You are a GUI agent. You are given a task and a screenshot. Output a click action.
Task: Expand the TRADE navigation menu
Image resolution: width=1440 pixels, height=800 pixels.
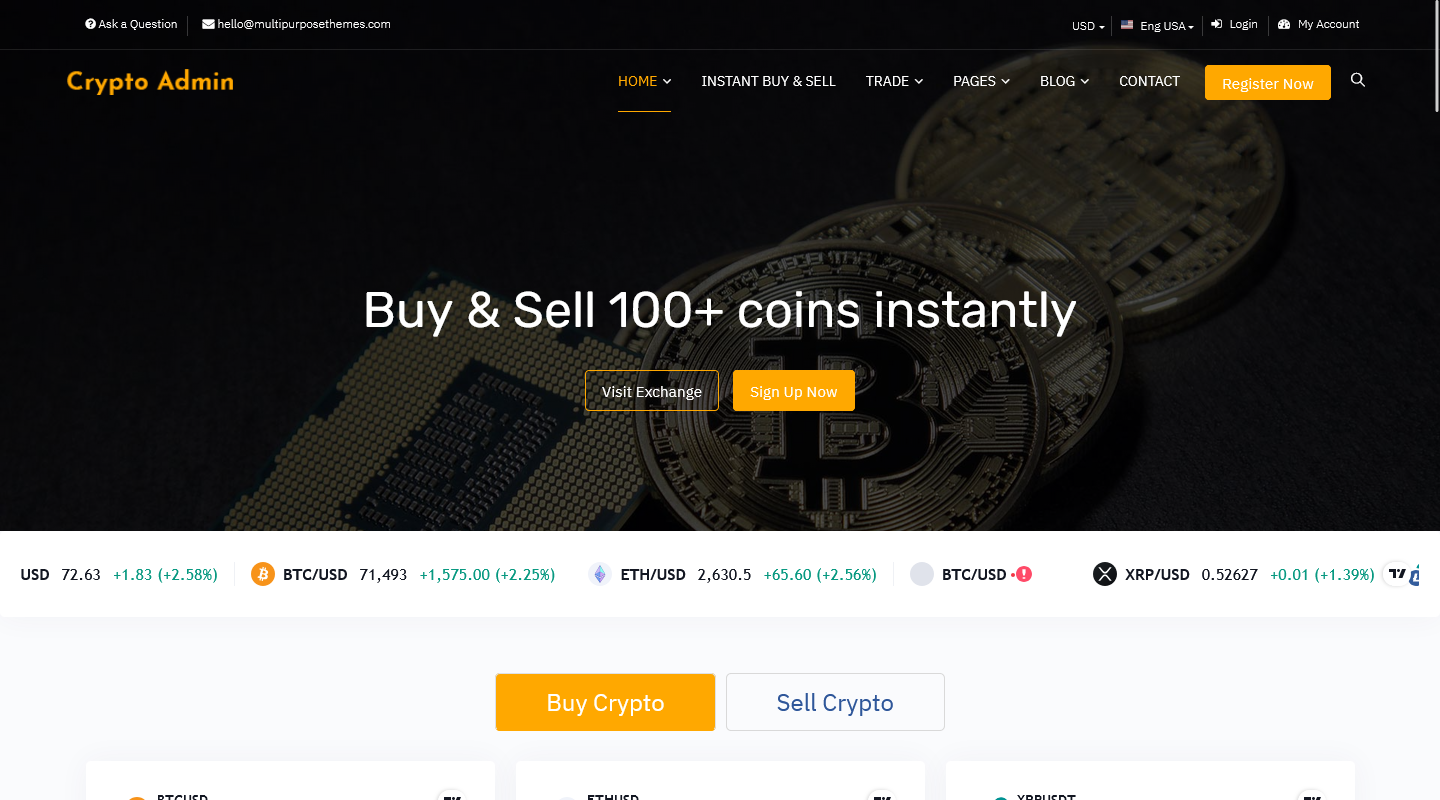[894, 81]
